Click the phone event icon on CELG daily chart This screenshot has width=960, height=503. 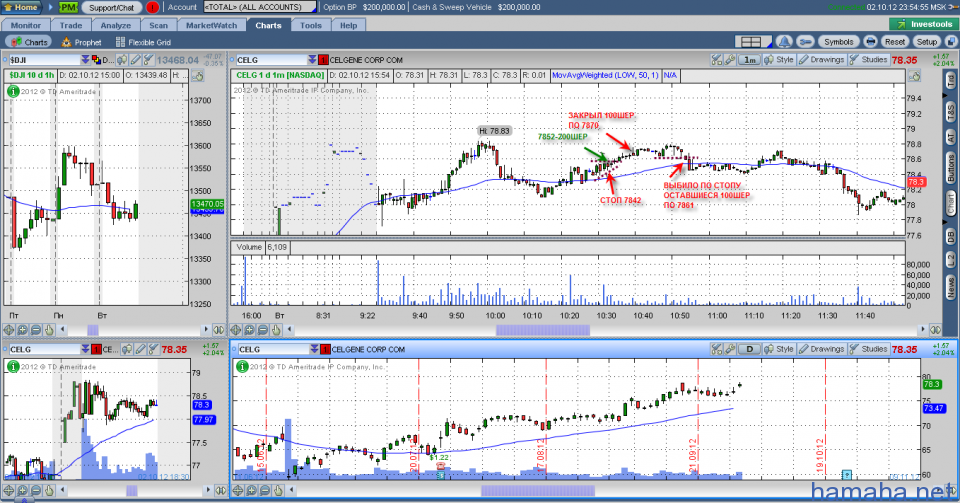point(440,466)
